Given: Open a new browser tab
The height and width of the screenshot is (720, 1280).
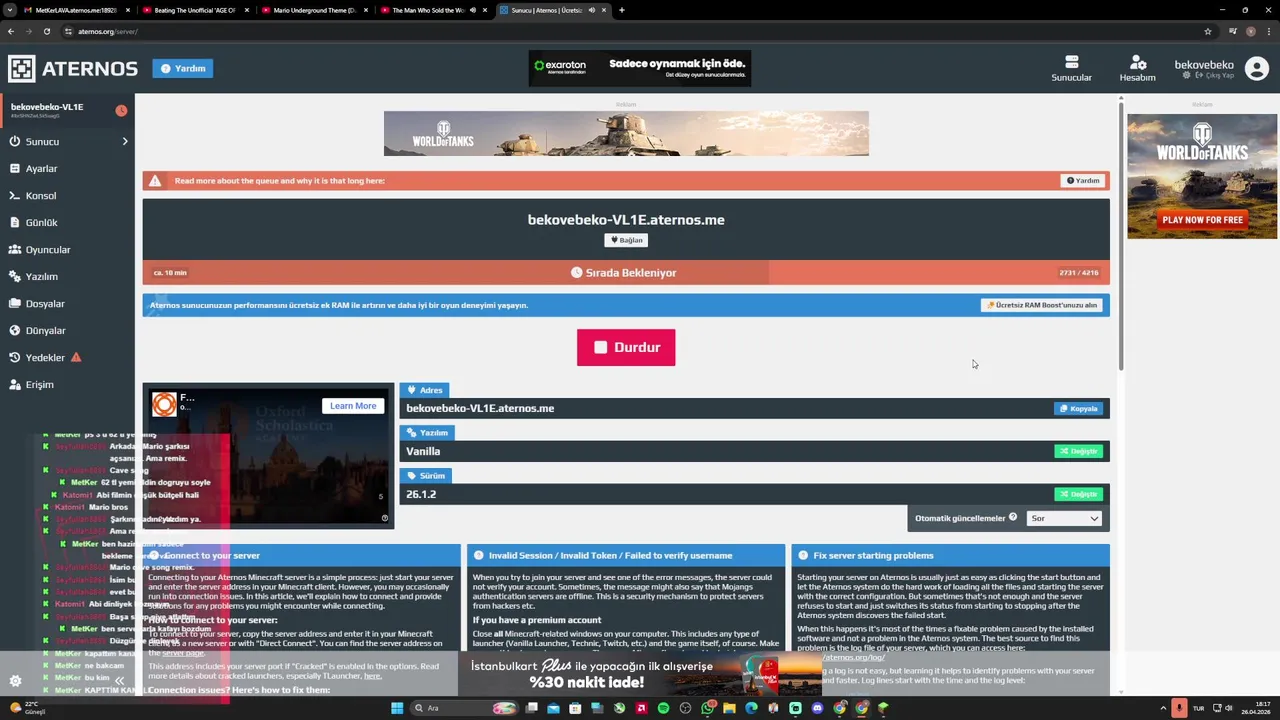Looking at the screenshot, I should 622,10.
